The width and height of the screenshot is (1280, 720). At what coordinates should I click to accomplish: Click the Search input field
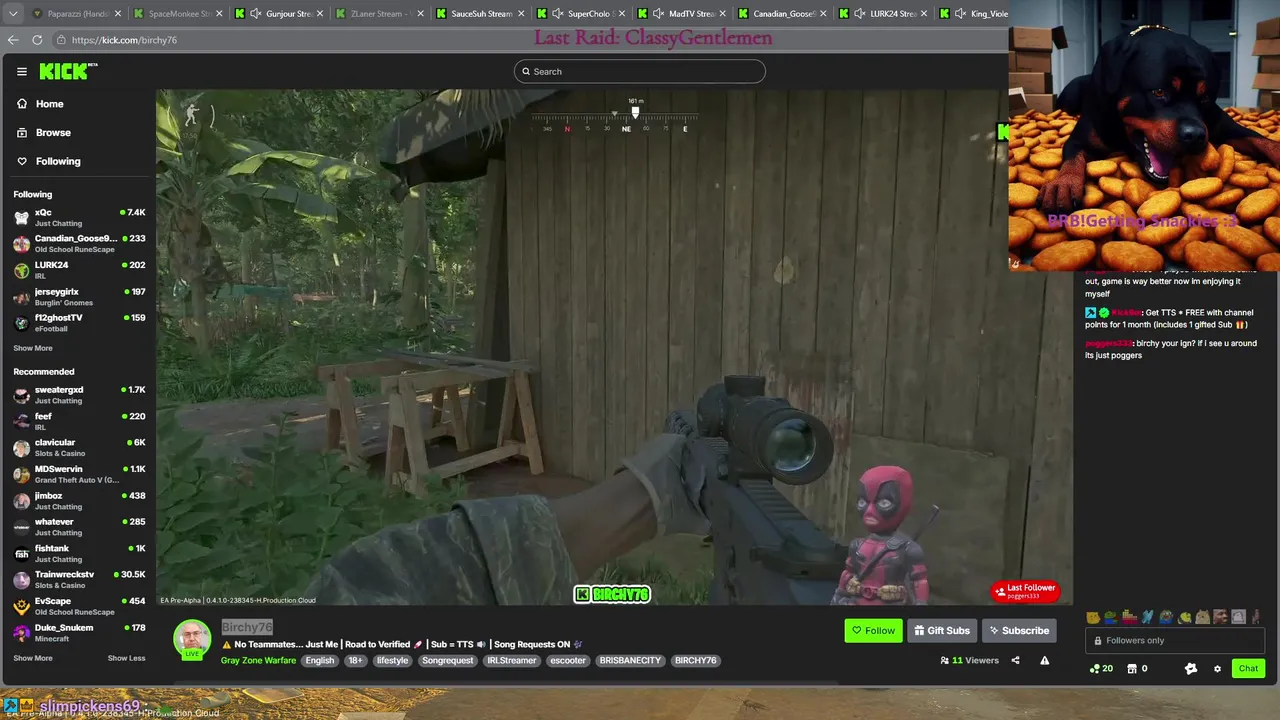click(640, 71)
